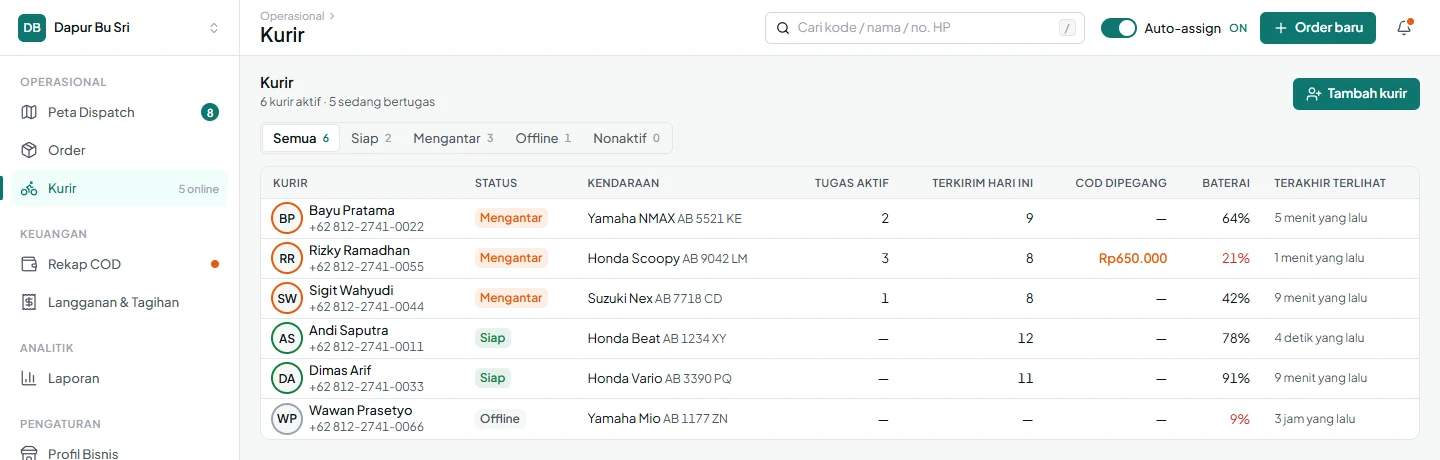Click the Offline status badge of Wawan Prasetyo

tap(500, 418)
